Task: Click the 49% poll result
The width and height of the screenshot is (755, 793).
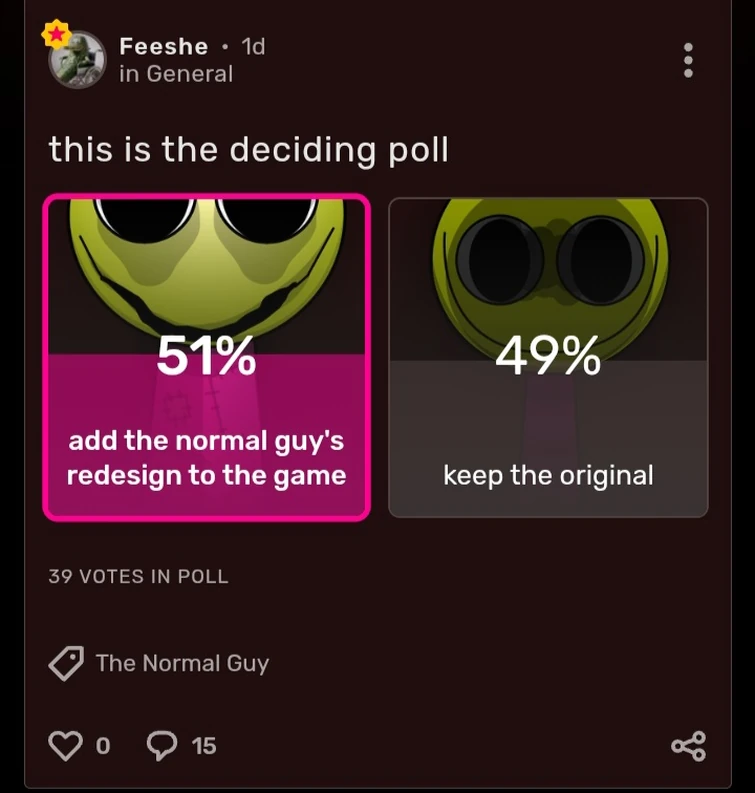Action: [548, 357]
